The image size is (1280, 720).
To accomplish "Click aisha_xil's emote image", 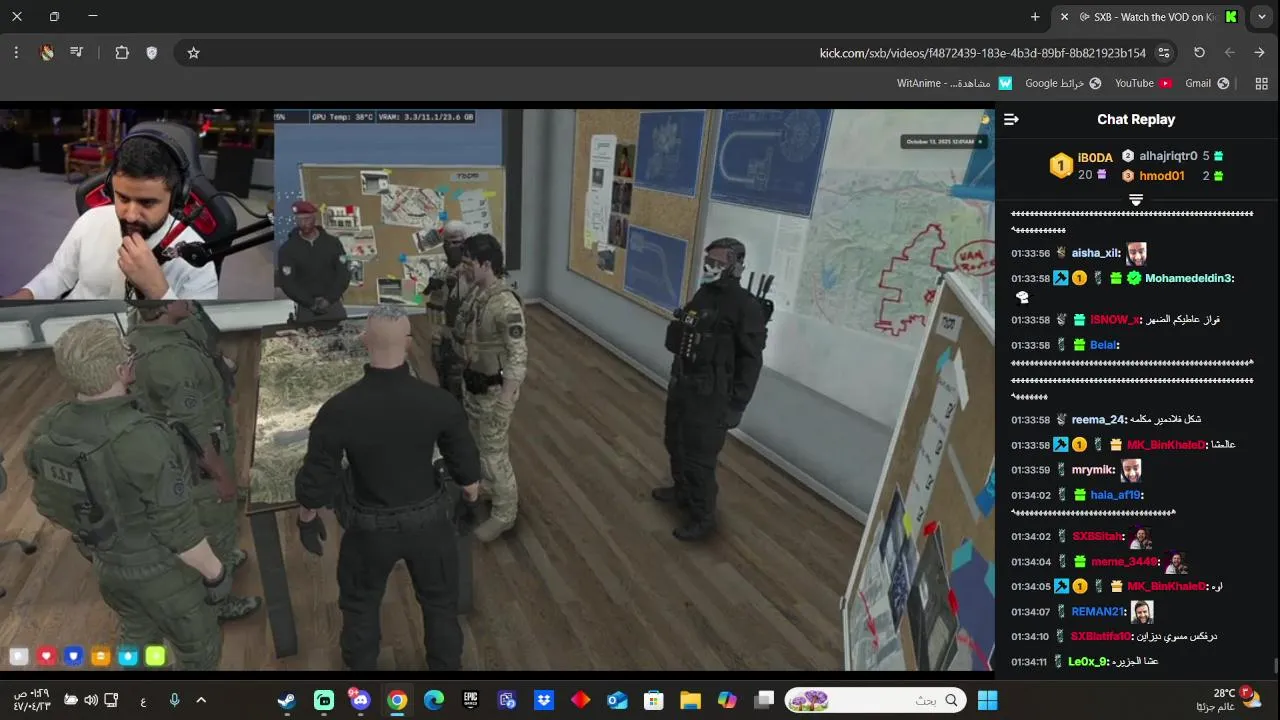I will point(1136,253).
